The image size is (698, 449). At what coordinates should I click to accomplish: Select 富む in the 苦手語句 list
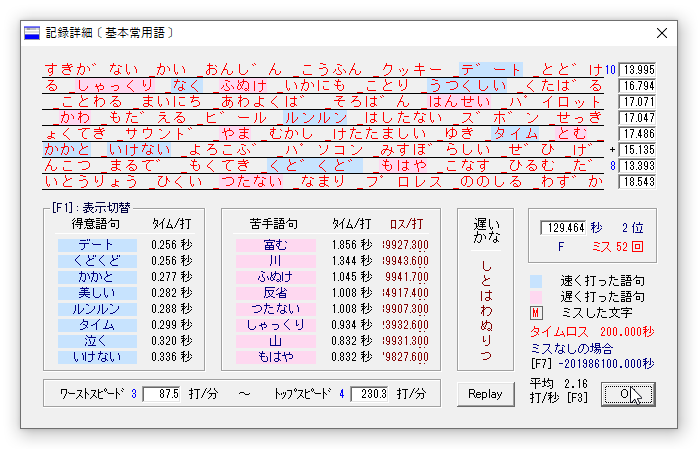point(276,245)
